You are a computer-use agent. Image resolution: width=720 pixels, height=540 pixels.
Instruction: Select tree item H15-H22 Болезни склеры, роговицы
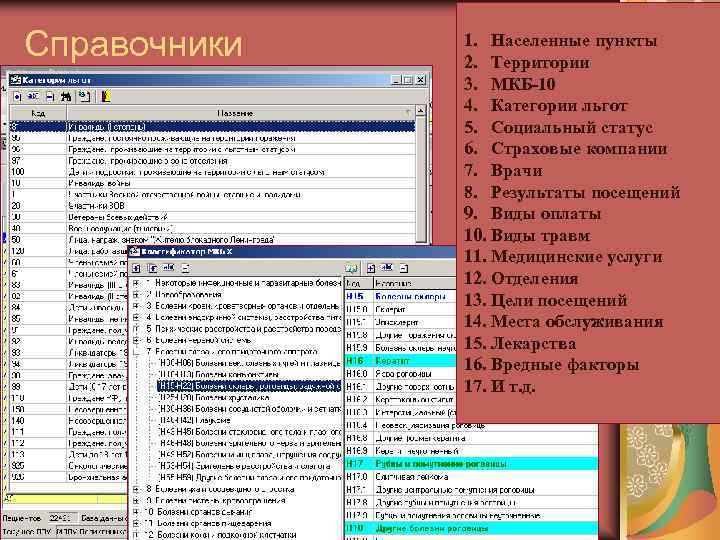click(249, 386)
